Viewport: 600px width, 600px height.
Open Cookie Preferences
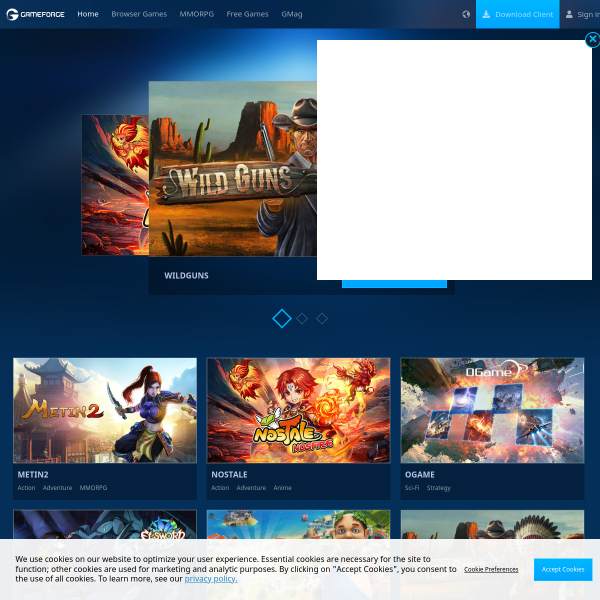pos(491,569)
